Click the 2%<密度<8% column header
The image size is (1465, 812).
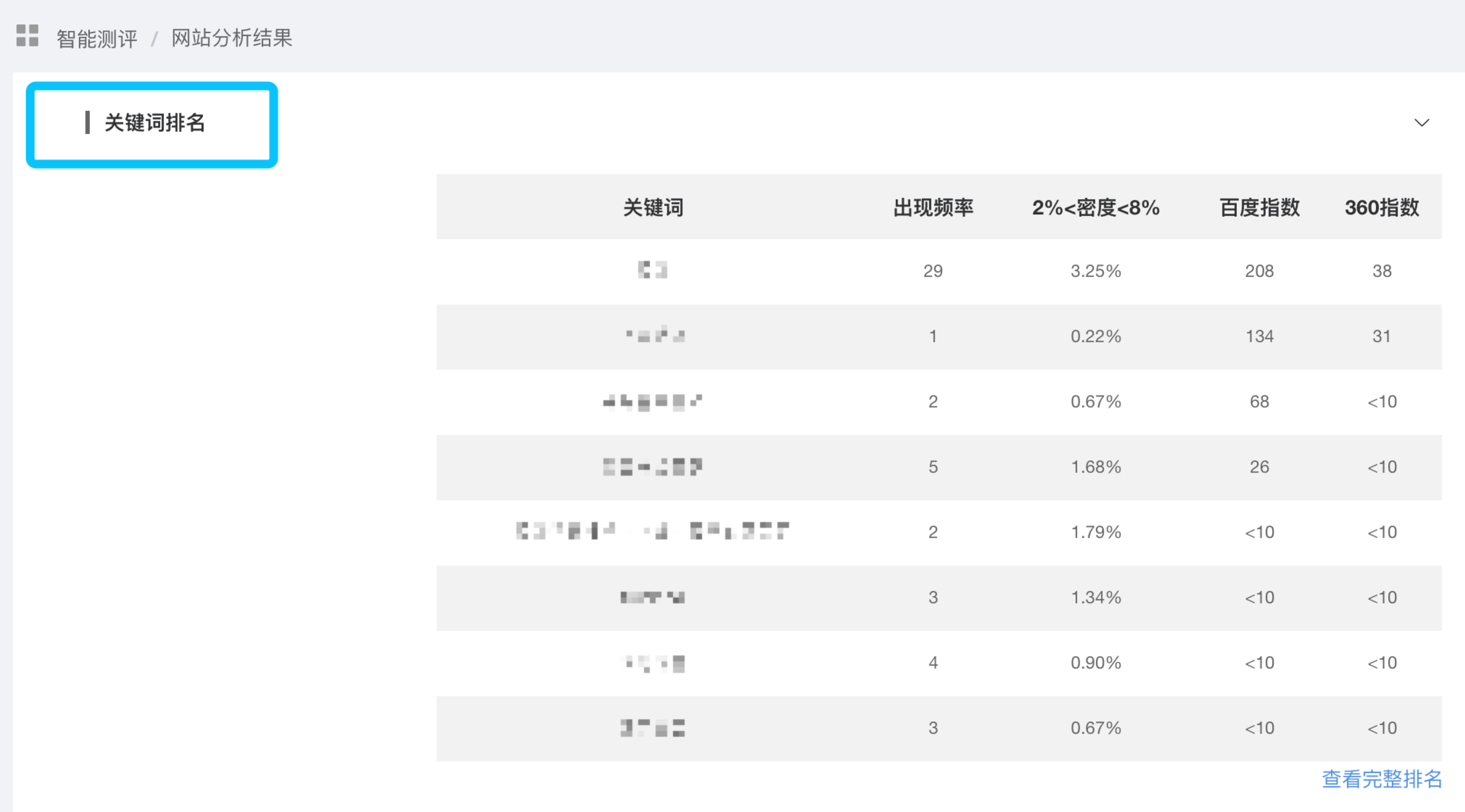[1095, 208]
